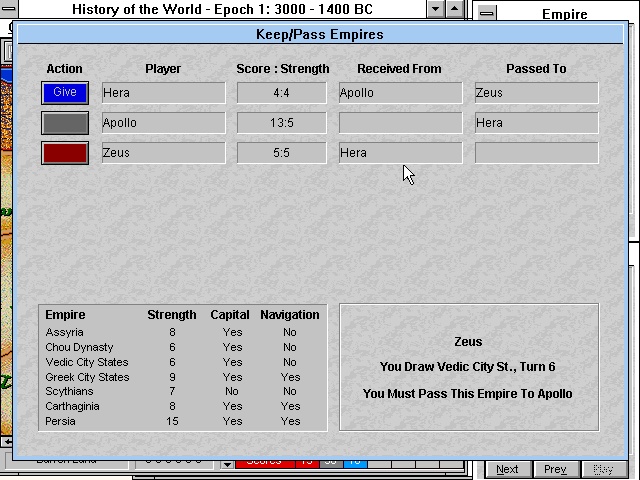Click the map's horizontal scroll left arrow
Screen dimensions: 640x480
(7, 441)
